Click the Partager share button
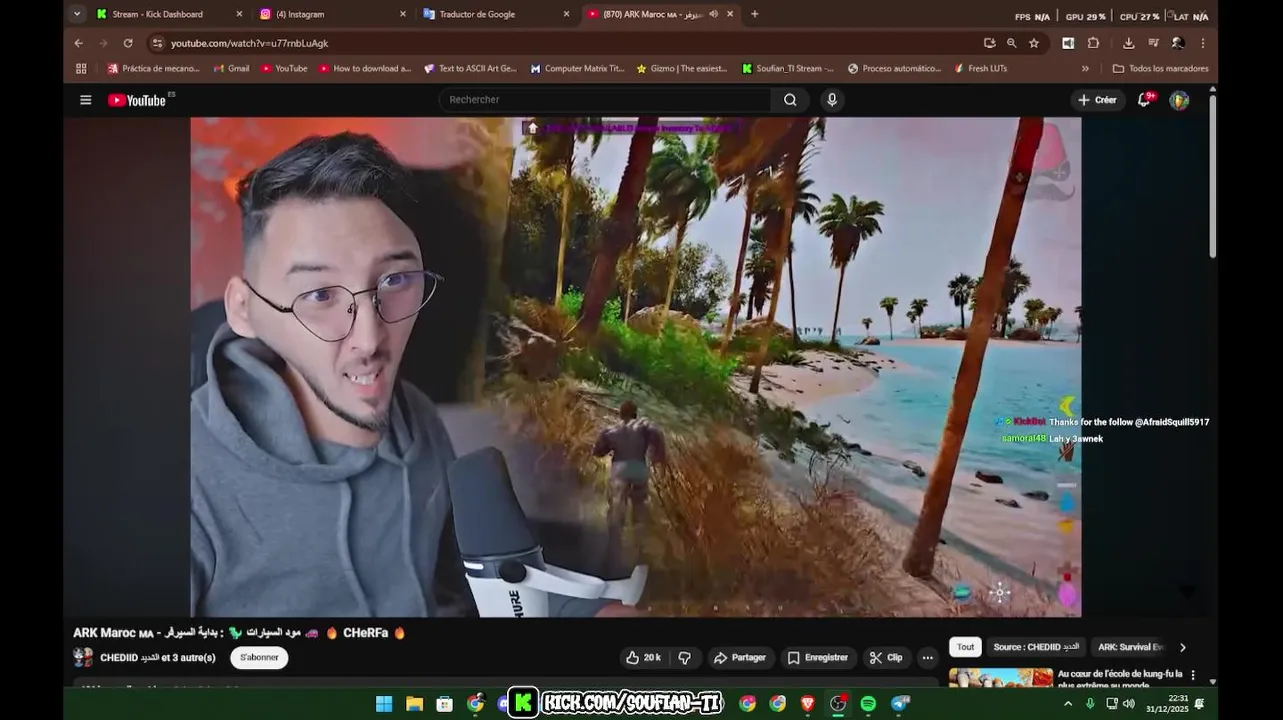The height and width of the screenshot is (720, 1283). [x=739, y=658]
